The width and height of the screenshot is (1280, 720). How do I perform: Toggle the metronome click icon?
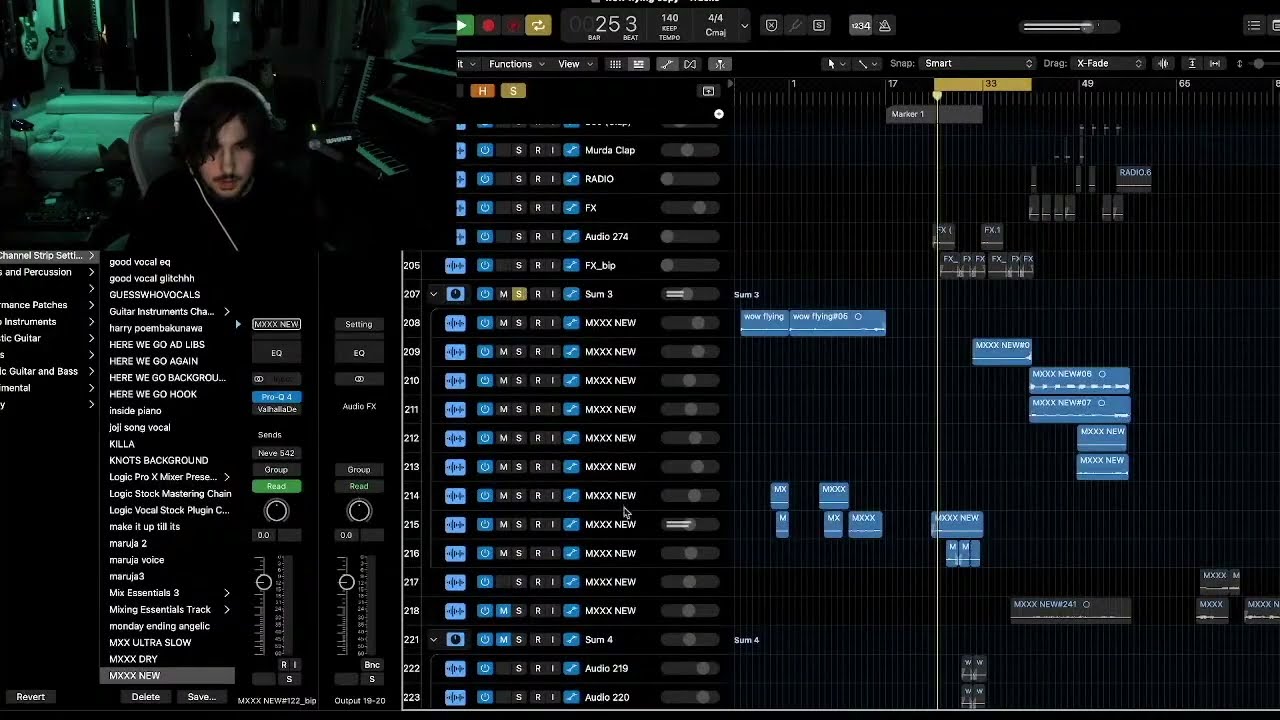coord(884,26)
